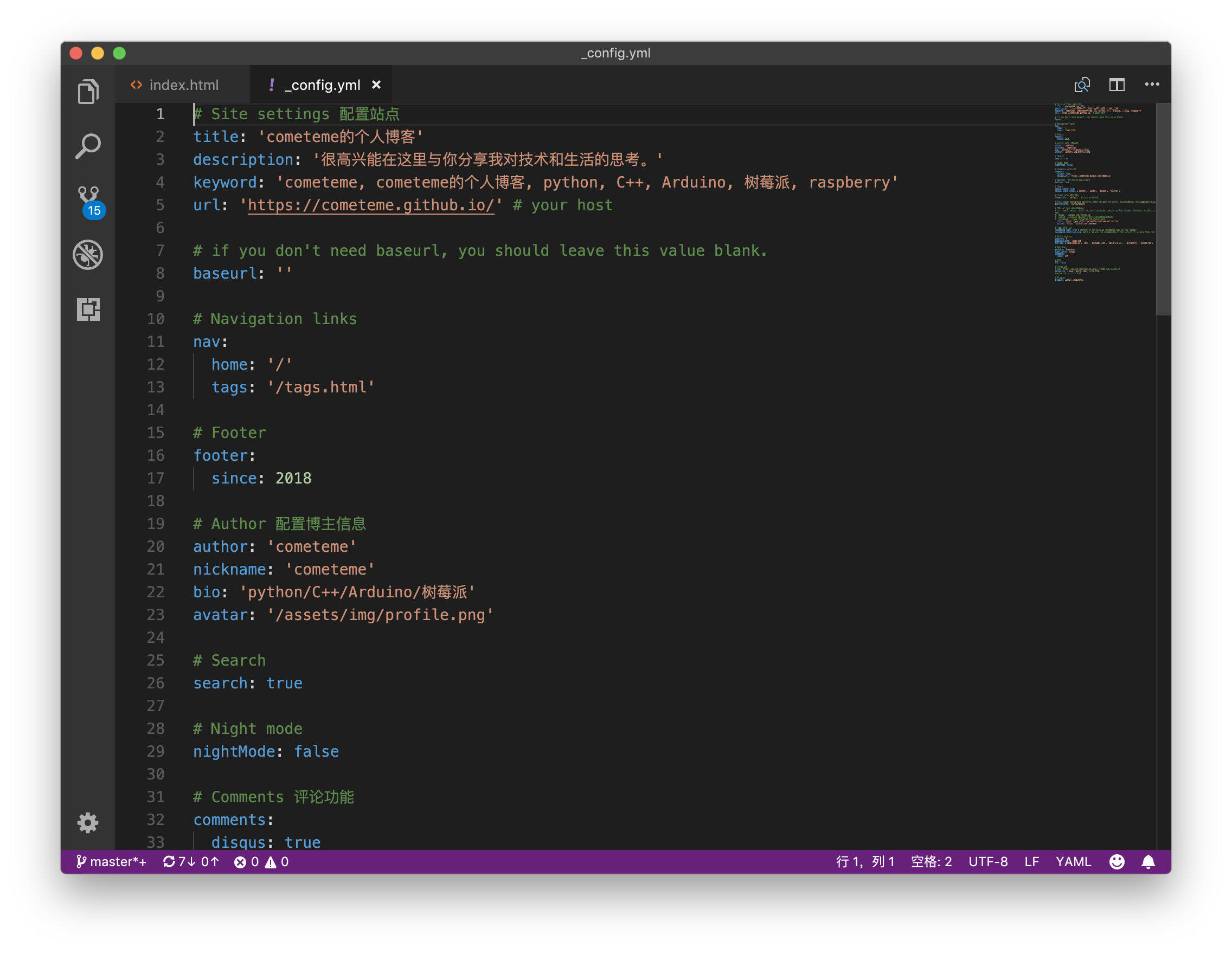This screenshot has width=1232, height=954.
Task: Click the '# Author' comment on line 19
Action: [279, 524]
